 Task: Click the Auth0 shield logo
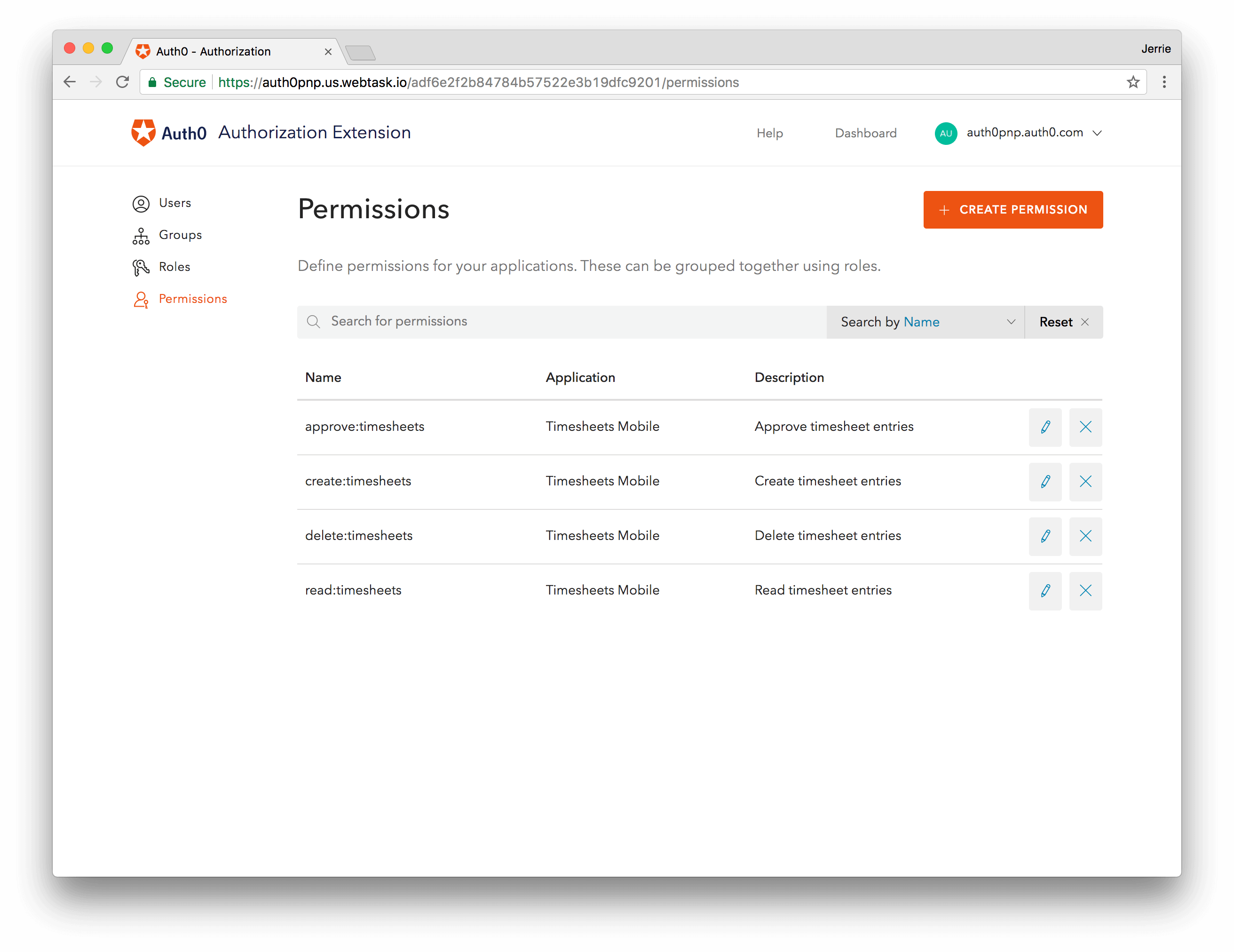(143, 133)
